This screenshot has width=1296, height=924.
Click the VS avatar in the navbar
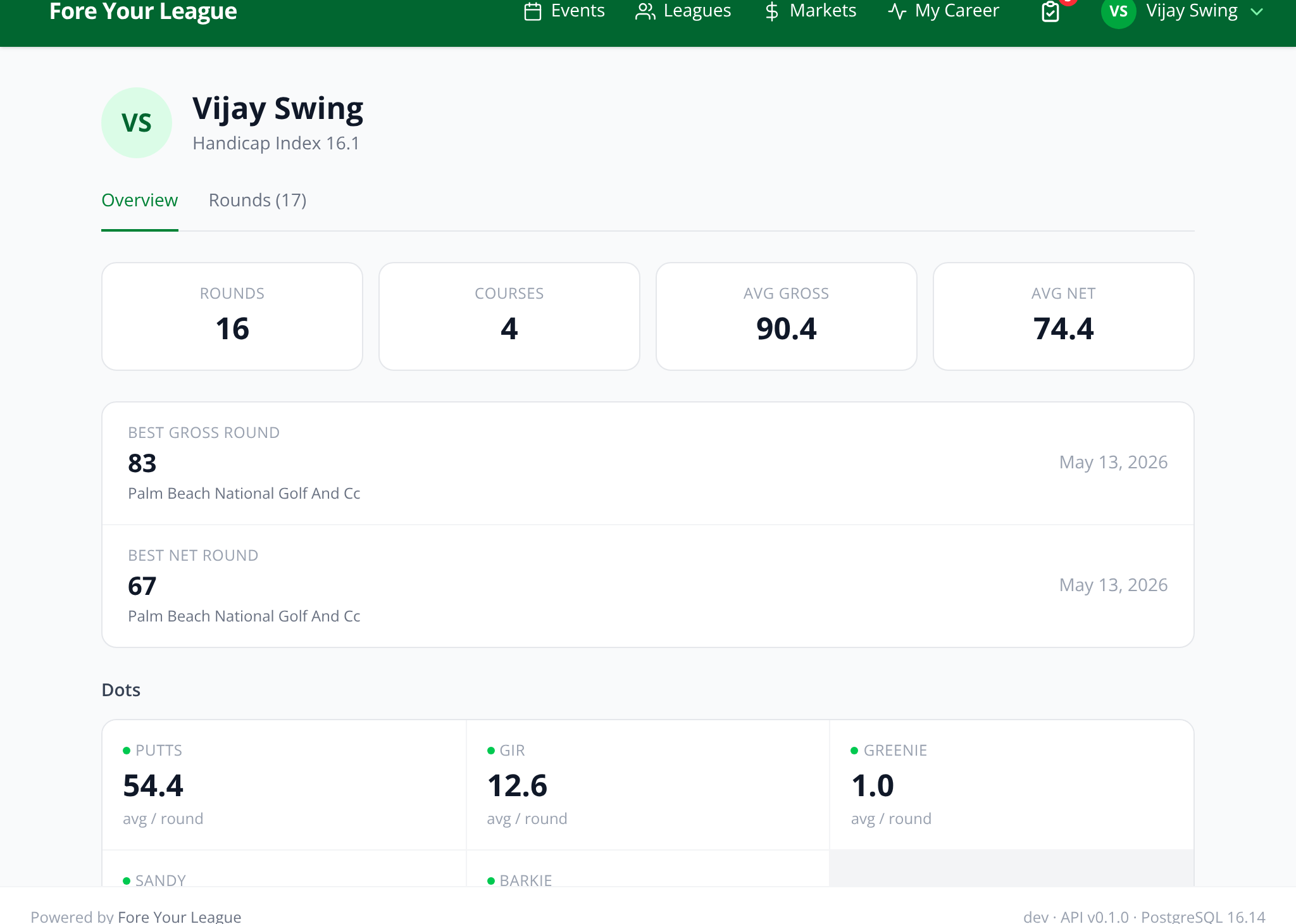click(1119, 11)
